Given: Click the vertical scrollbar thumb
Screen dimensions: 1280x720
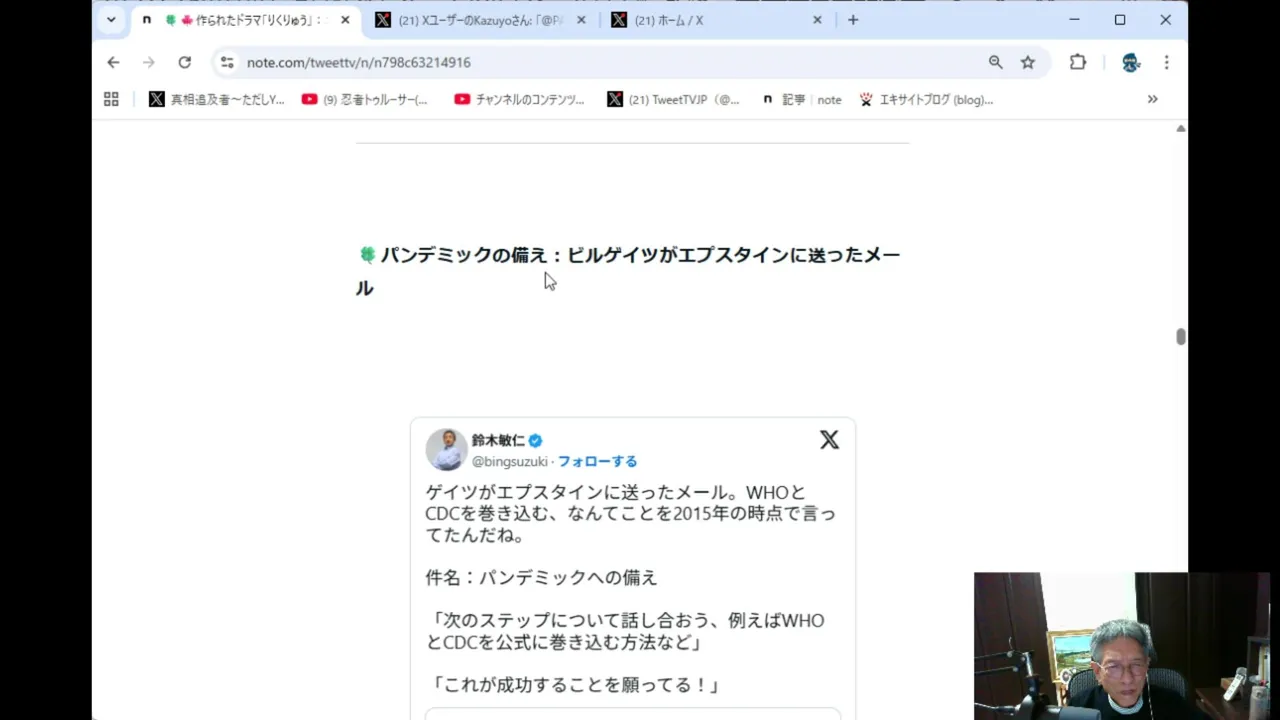Looking at the screenshot, I should (x=1181, y=337).
